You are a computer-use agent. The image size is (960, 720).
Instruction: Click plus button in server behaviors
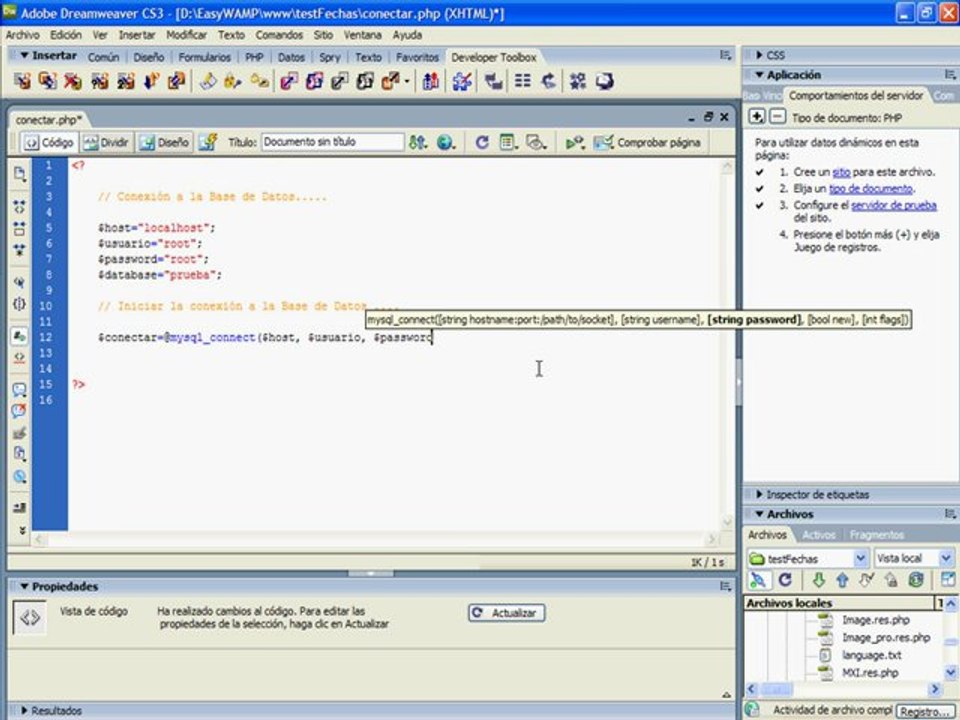[757, 116]
